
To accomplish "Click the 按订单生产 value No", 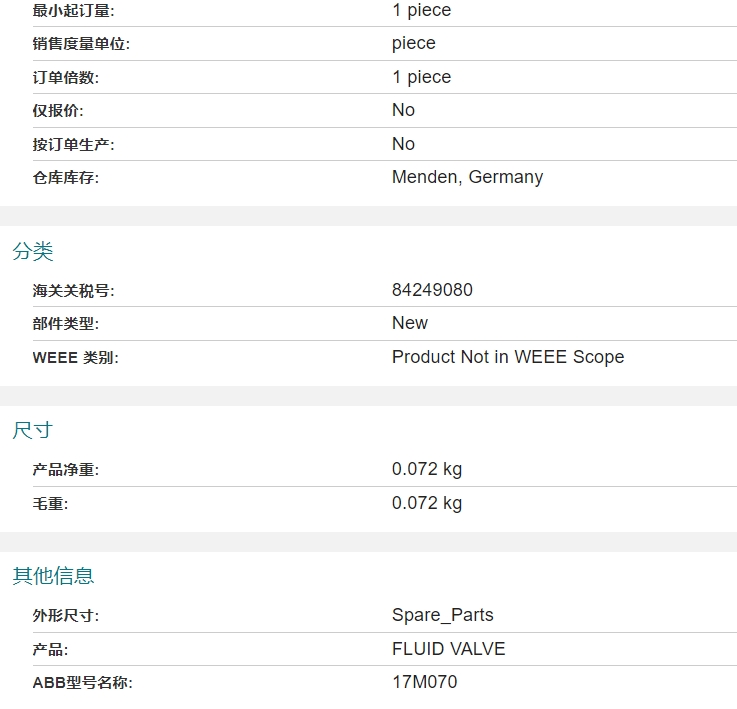I will point(403,144).
